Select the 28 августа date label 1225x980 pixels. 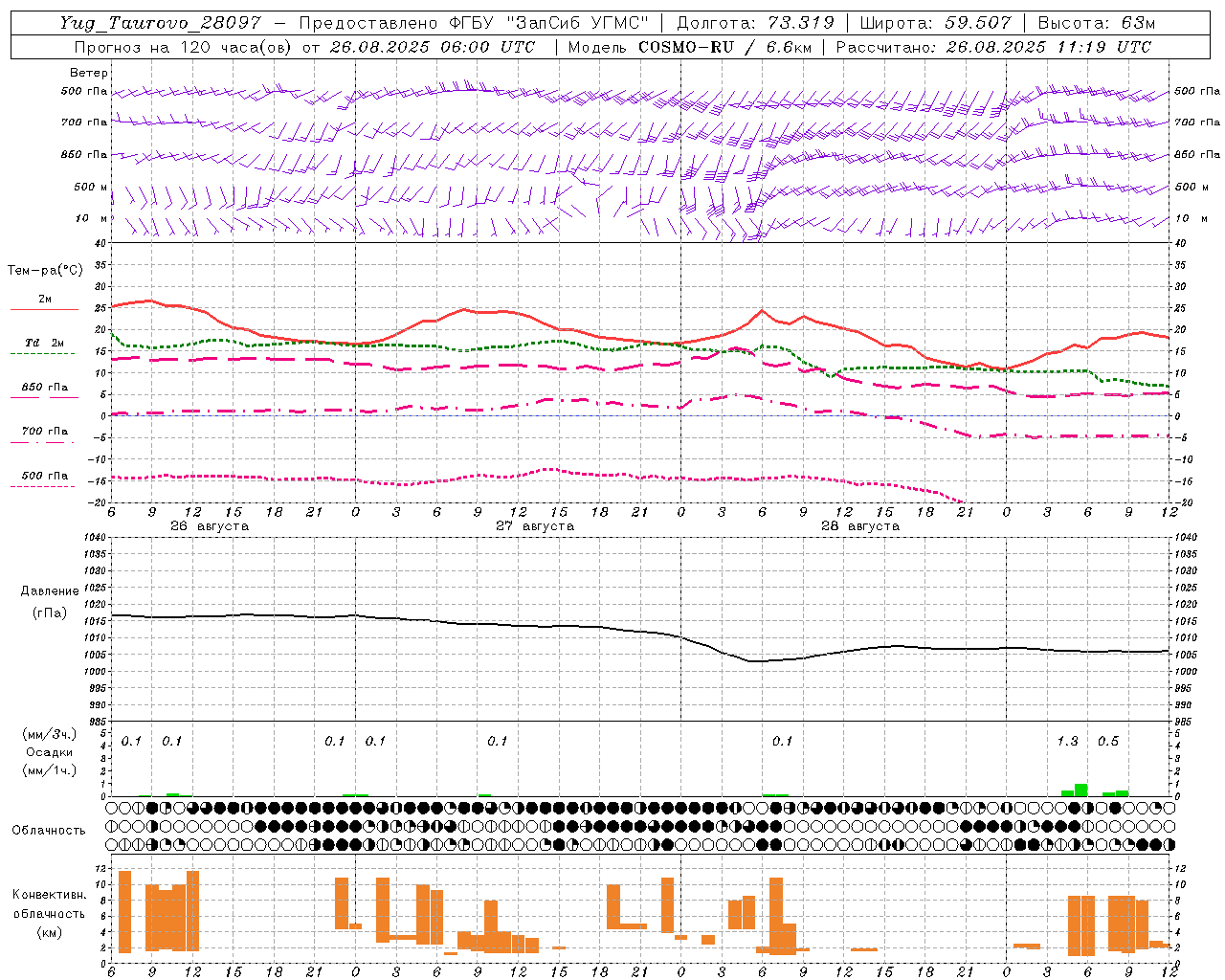[x=860, y=526]
